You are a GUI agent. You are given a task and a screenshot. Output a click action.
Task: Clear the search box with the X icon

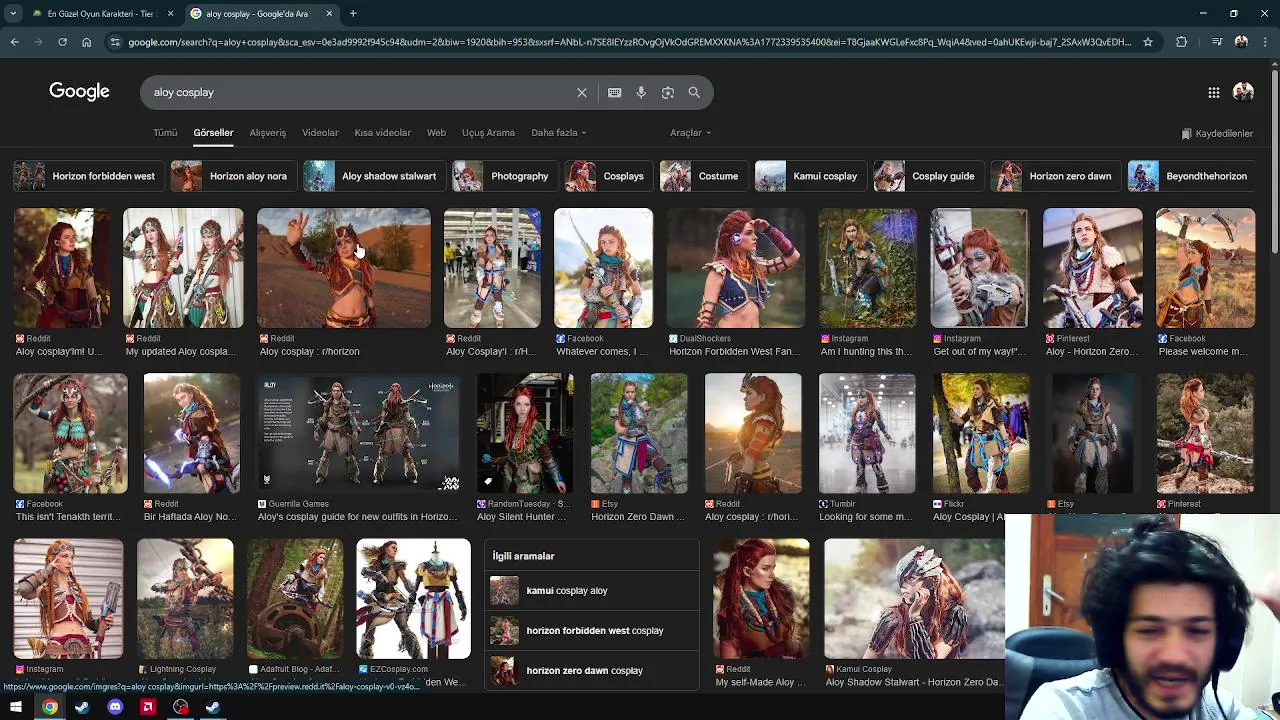click(x=582, y=92)
